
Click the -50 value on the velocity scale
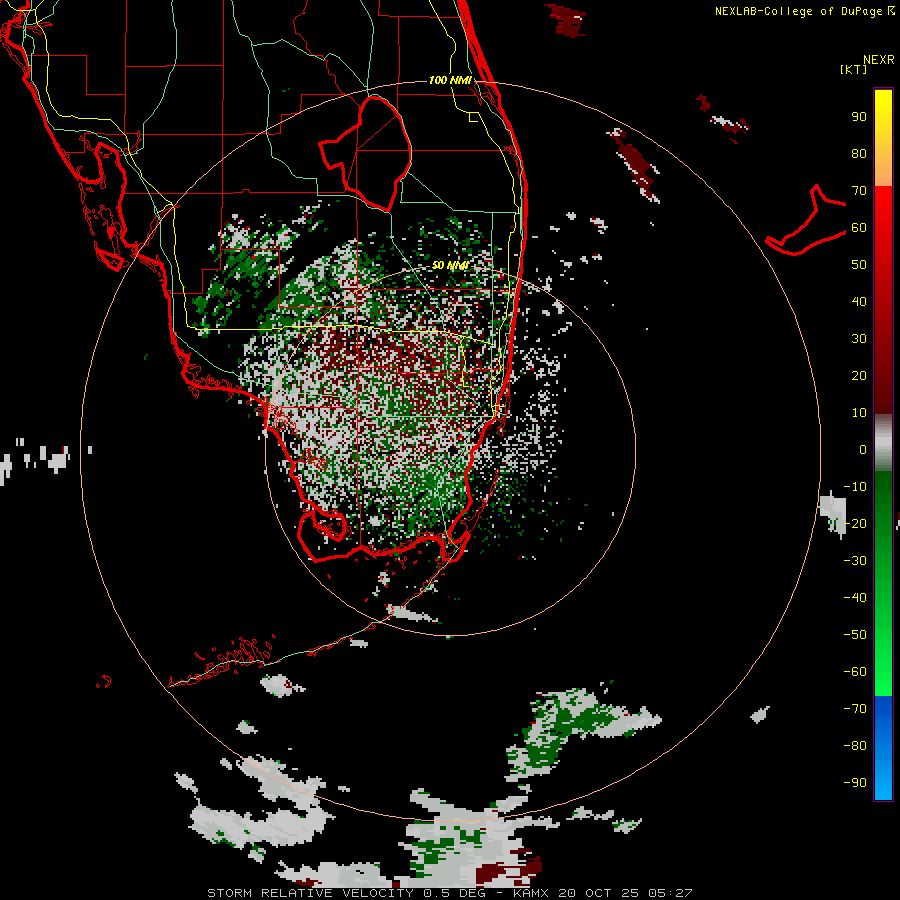tap(855, 635)
